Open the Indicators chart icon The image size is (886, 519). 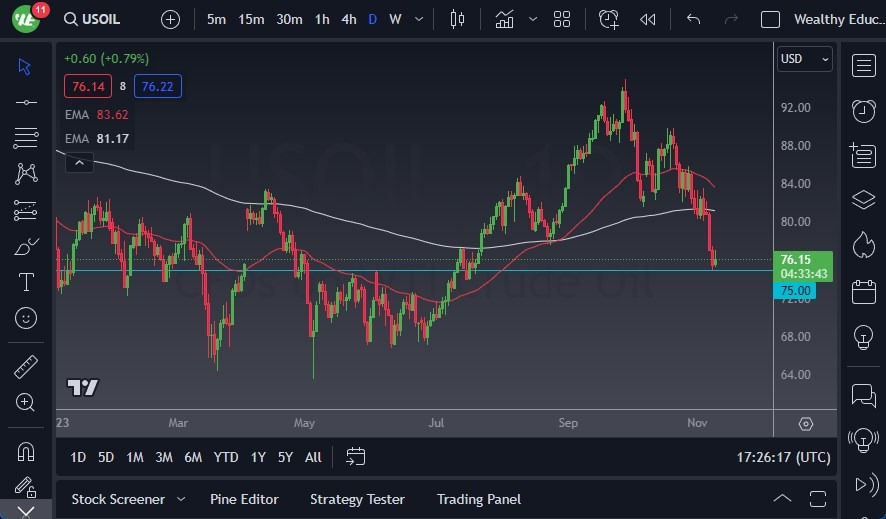(x=504, y=19)
